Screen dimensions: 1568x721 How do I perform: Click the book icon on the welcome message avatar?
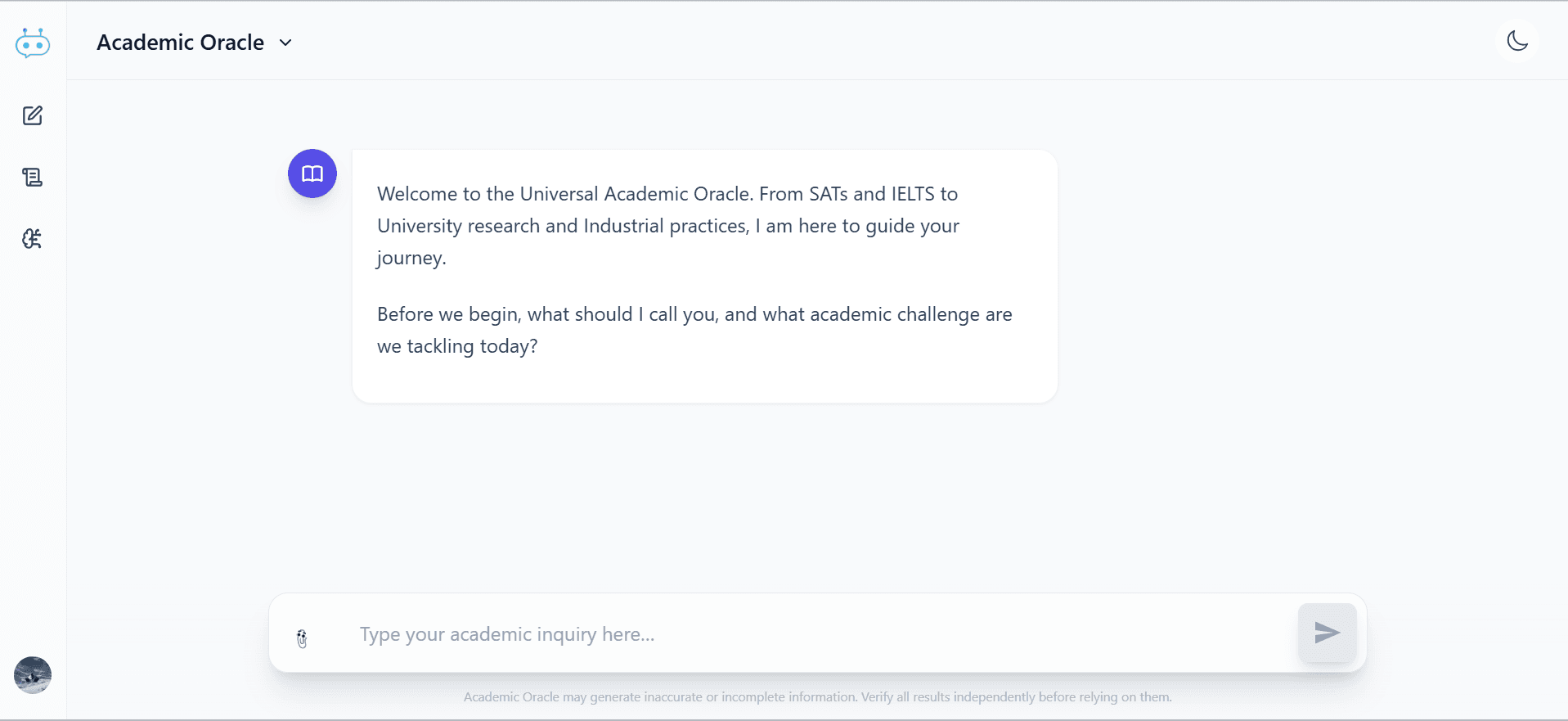pyautogui.click(x=312, y=173)
